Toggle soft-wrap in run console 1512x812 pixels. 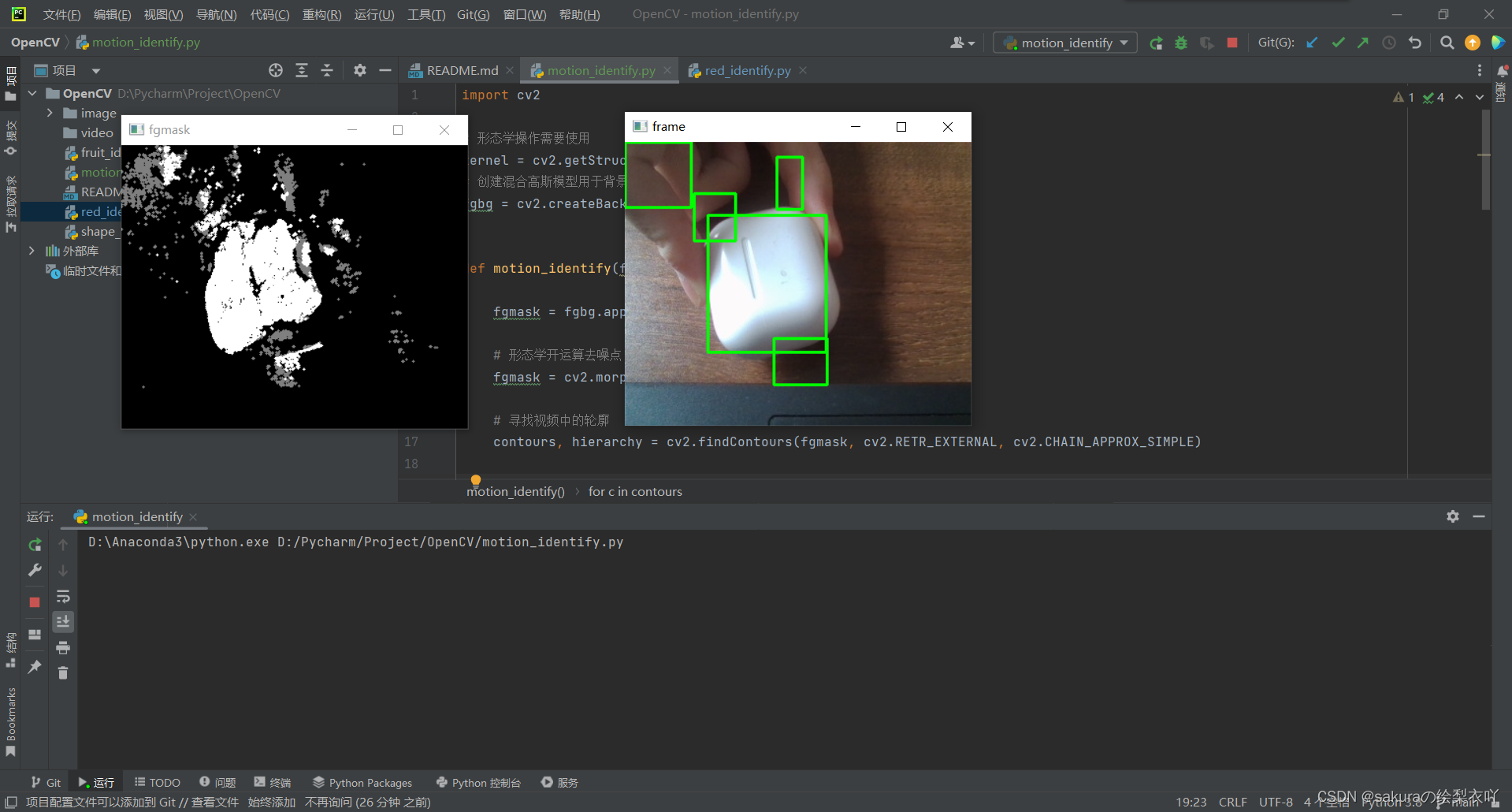63,598
